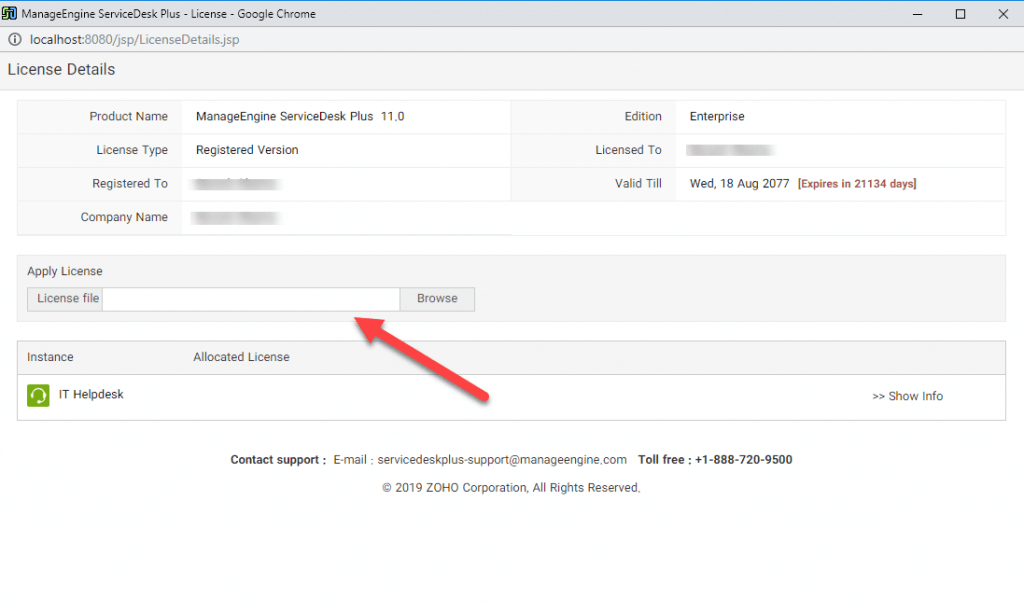Click the License Details page heading
Image resolution: width=1024 pixels, height=612 pixels.
coord(61,69)
